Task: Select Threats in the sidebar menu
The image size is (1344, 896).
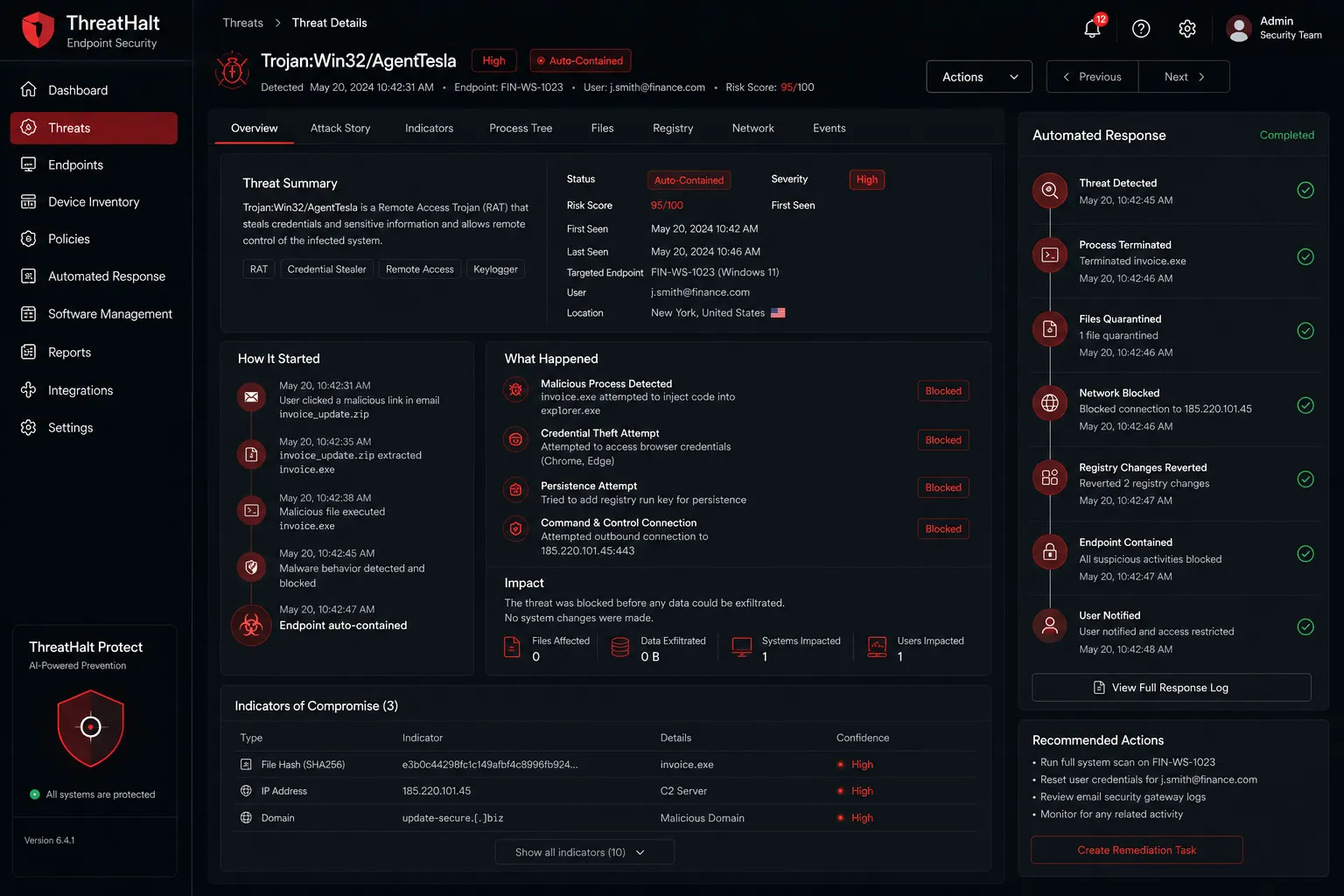Action: click(x=94, y=128)
